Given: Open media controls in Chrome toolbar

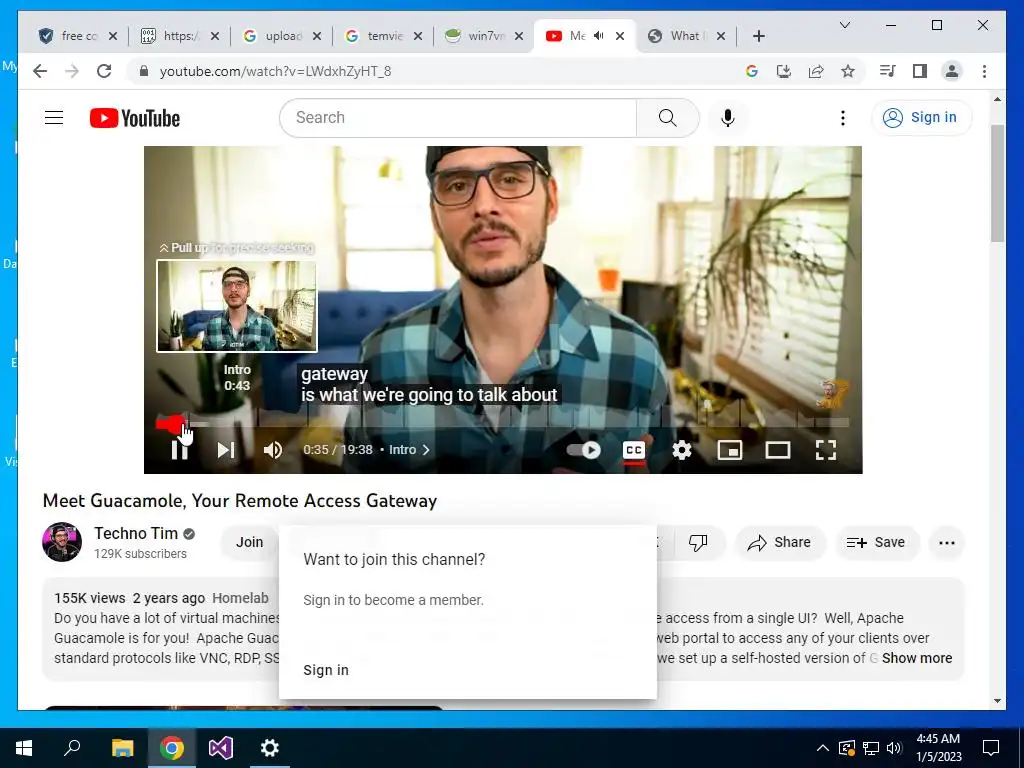Looking at the screenshot, I should coord(888,71).
